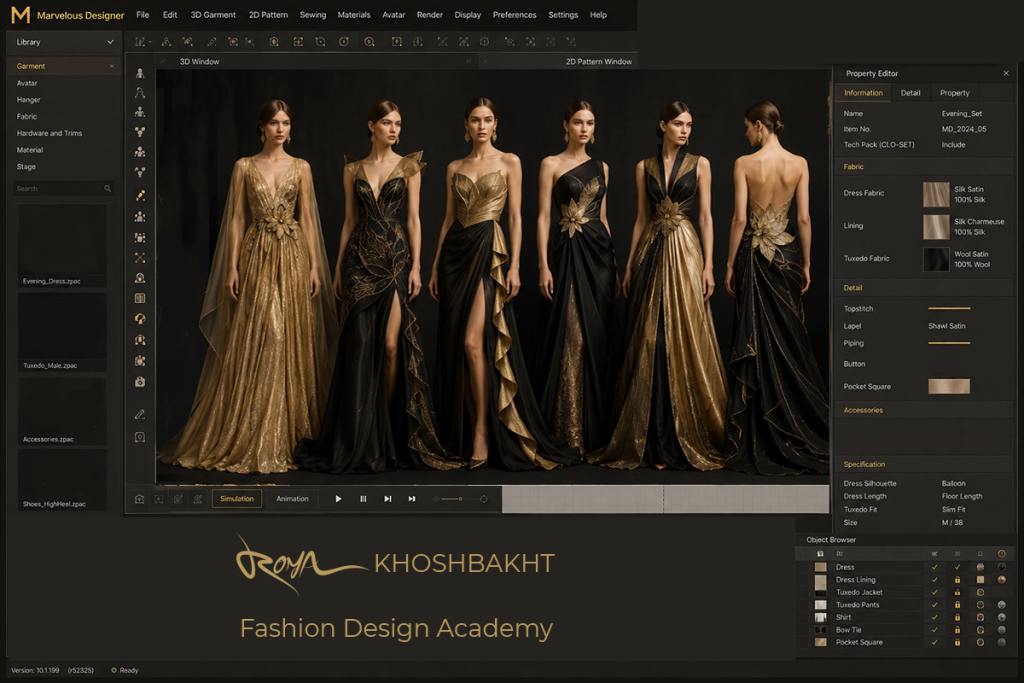Select the pen icon near bottom of left toolbar

coord(140,415)
